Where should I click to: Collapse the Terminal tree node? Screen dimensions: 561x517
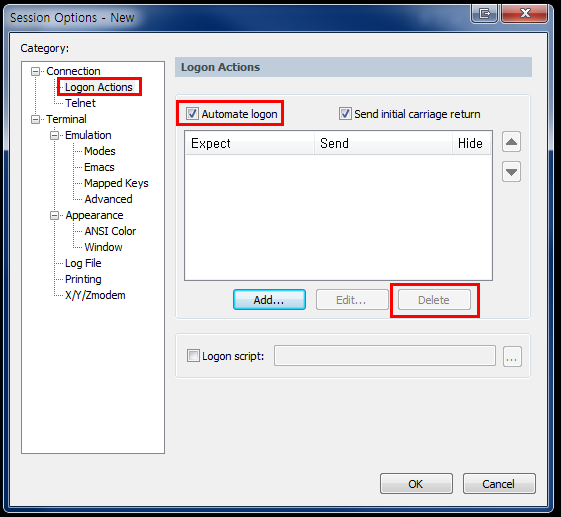[35, 119]
